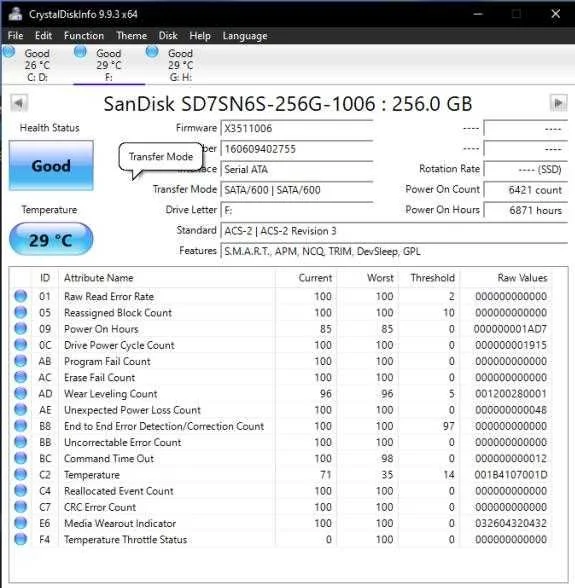Click the Transfer Mode field SATA/600
Screen dimensions: 575x588
(x=297, y=190)
